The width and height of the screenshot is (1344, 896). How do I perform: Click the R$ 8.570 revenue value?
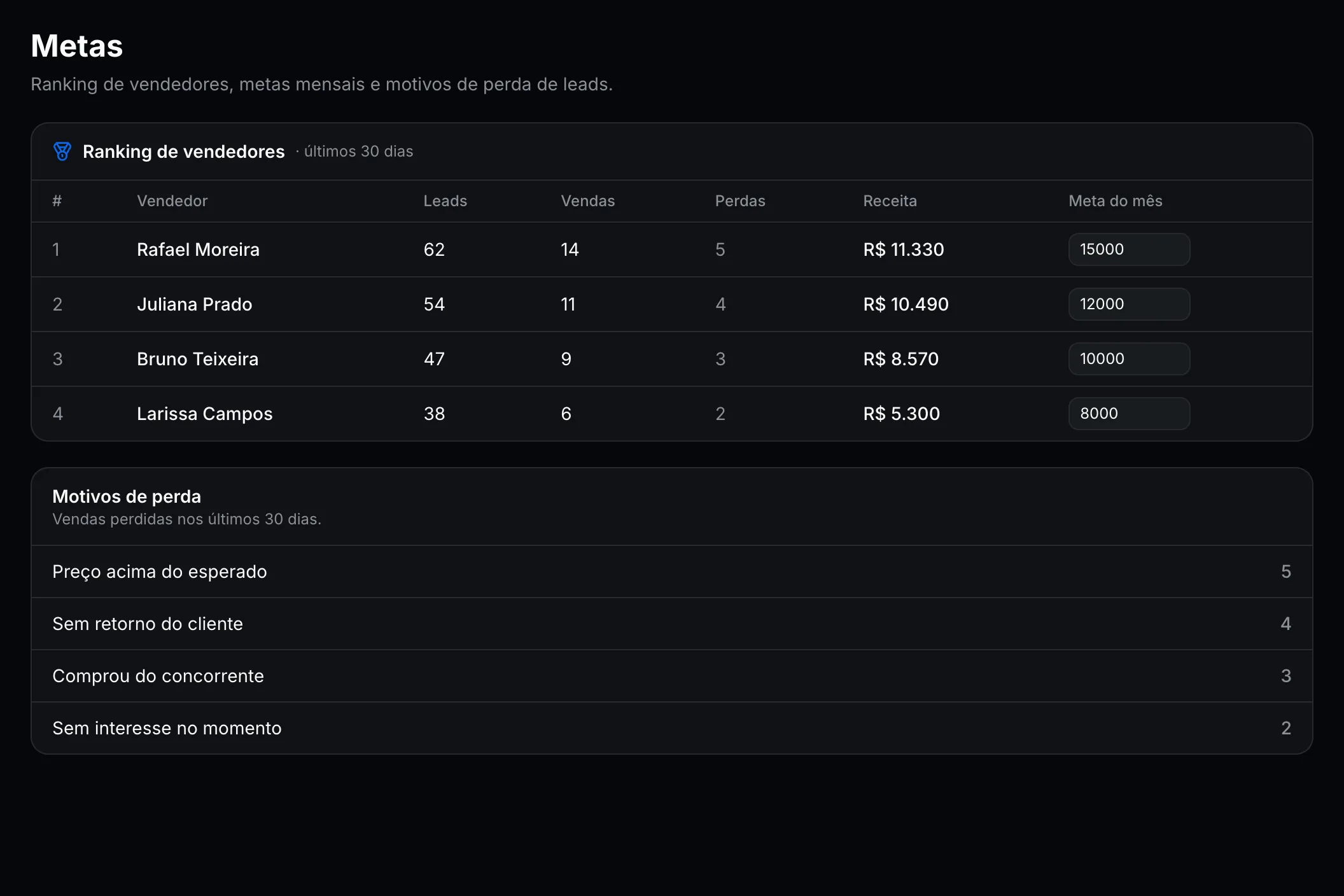900,359
